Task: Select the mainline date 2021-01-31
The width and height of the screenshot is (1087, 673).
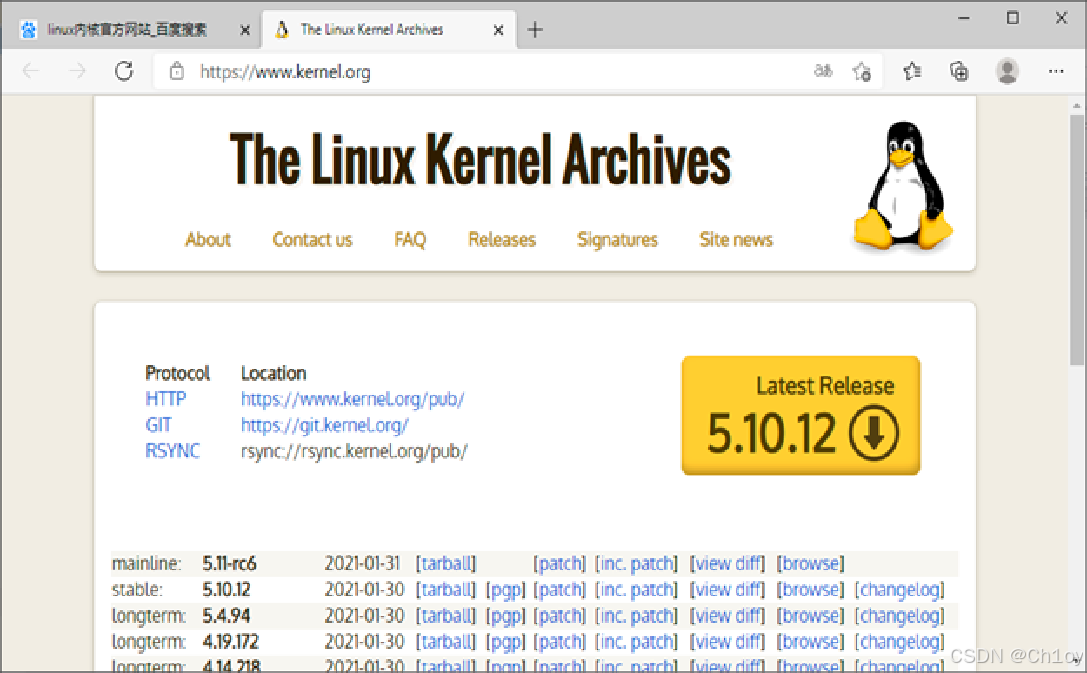Action: pyautogui.click(x=363, y=563)
